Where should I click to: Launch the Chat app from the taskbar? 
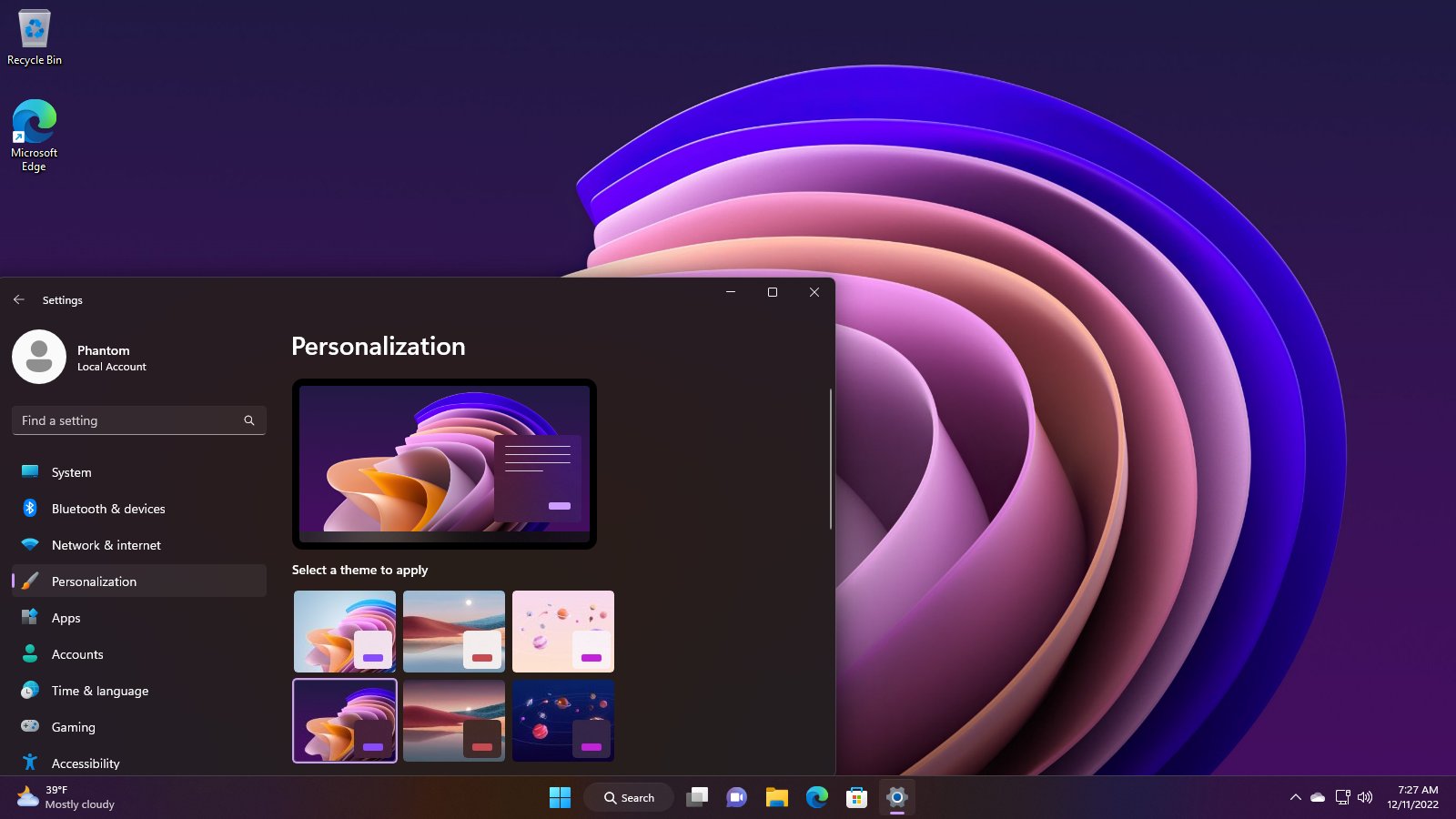pos(736,798)
